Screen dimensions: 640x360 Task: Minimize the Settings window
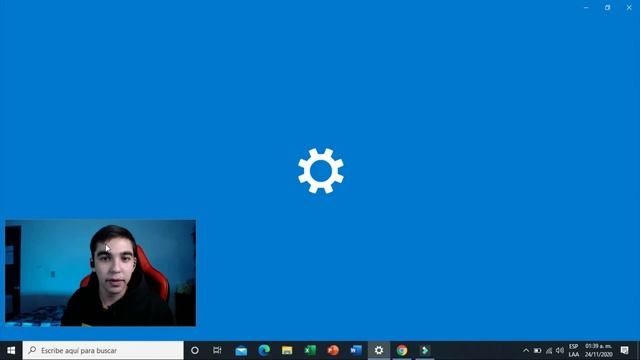click(586, 7)
